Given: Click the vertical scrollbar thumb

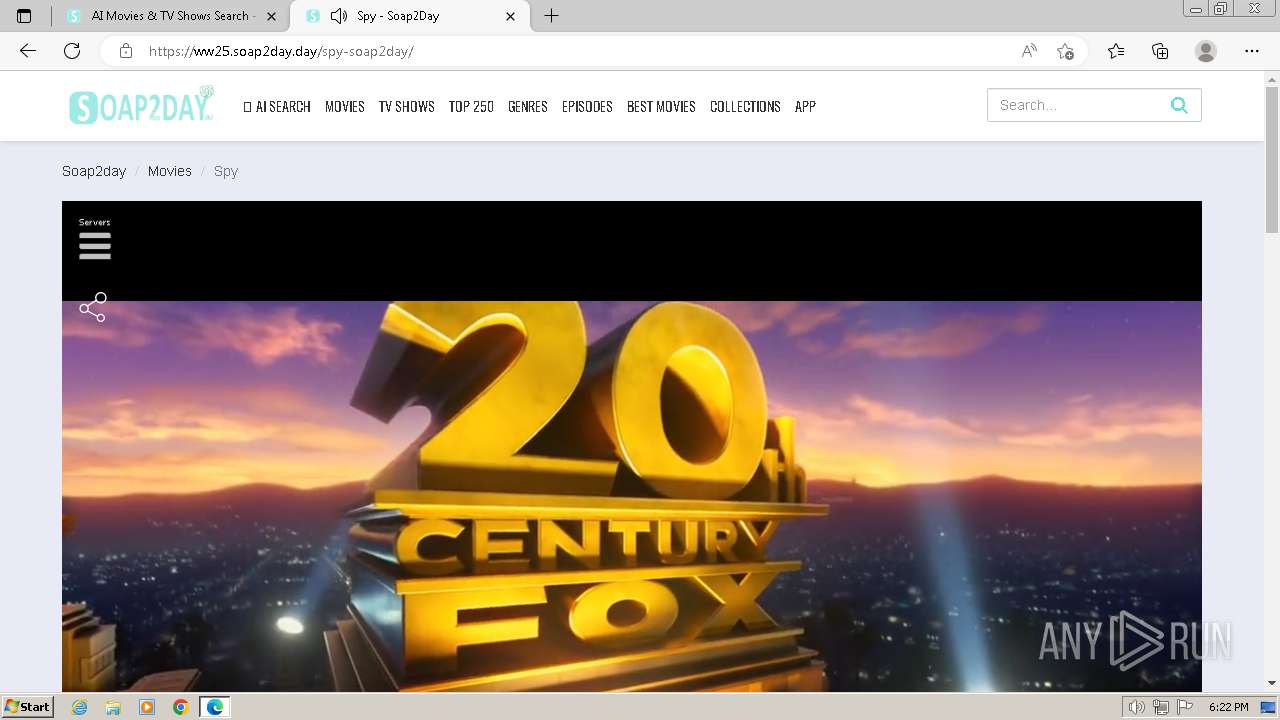Looking at the screenshot, I should click(x=1272, y=160).
